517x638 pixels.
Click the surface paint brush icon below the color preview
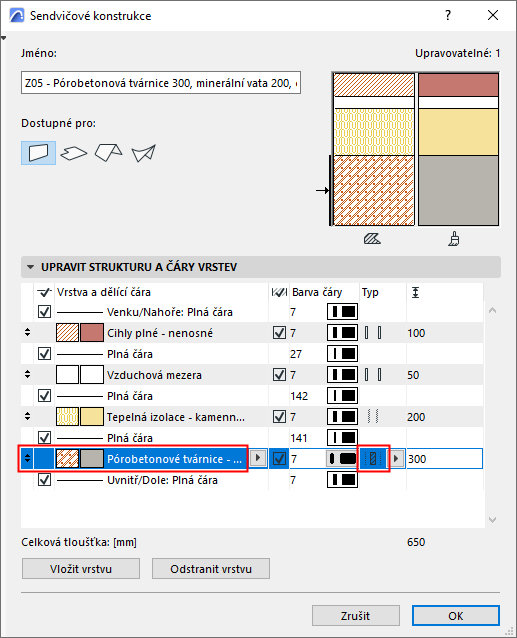pos(454,239)
